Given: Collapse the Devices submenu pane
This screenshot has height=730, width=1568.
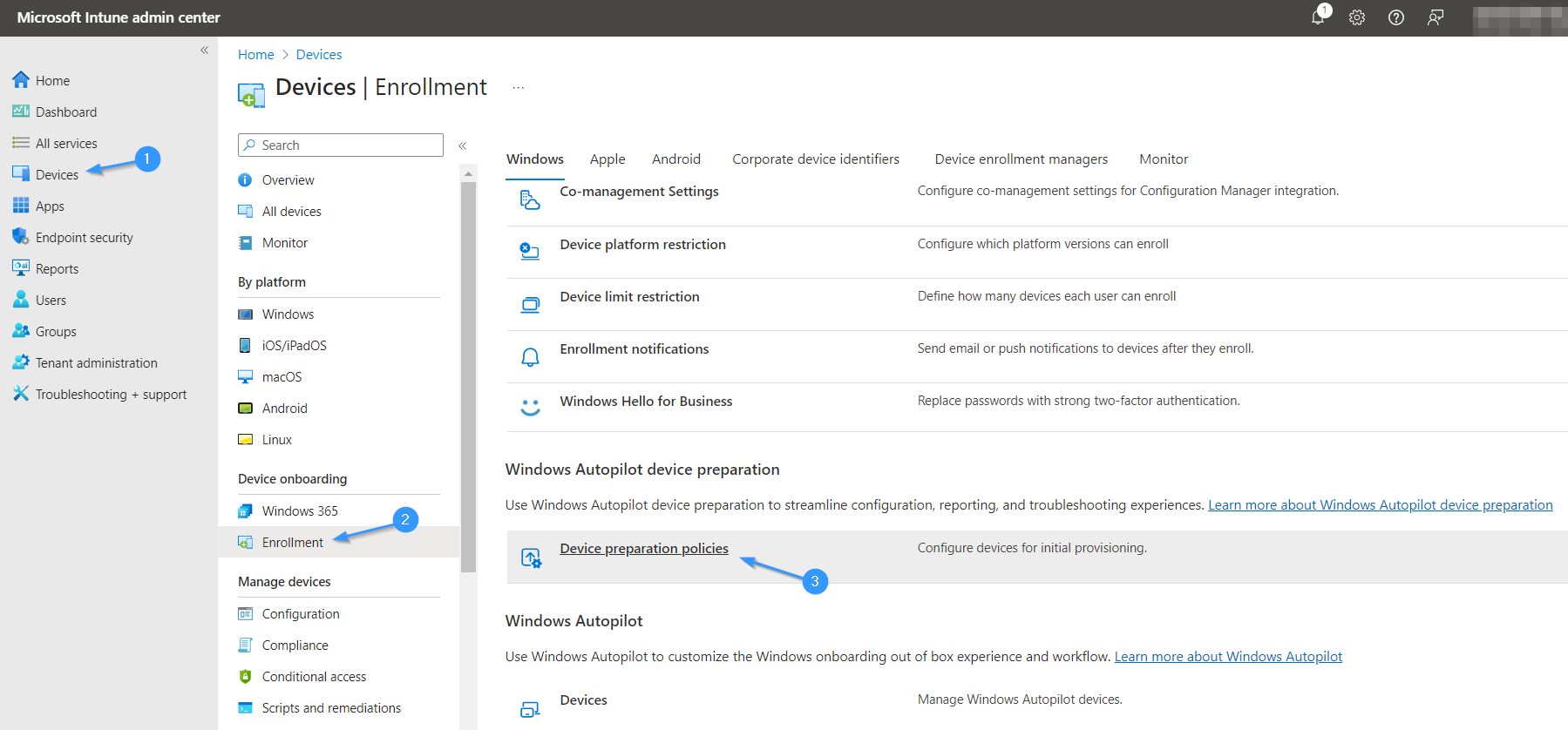Looking at the screenshot, I should (x=463, y=145).
